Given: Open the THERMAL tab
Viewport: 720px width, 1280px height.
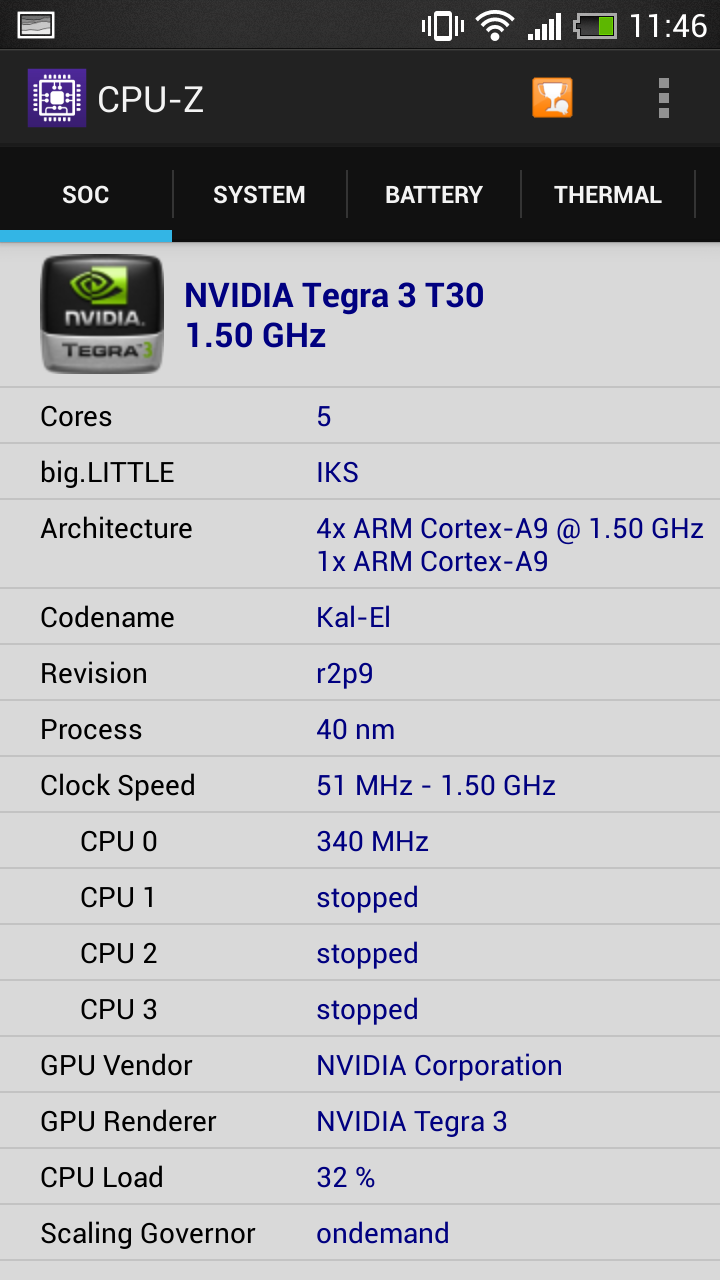Looking at the screenshot, I should [x=608, y=194].
